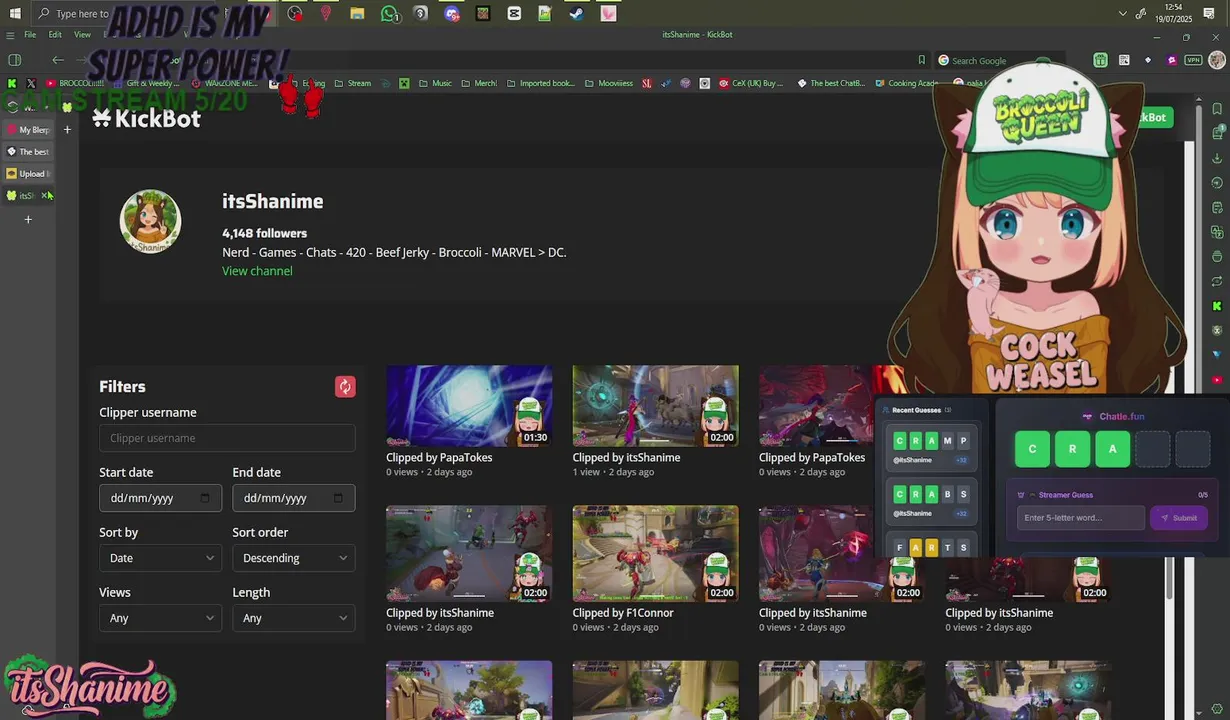The image size is (1230, 720).
Task: Expand the Sort by Date dropdown
Action: [160, 558]
